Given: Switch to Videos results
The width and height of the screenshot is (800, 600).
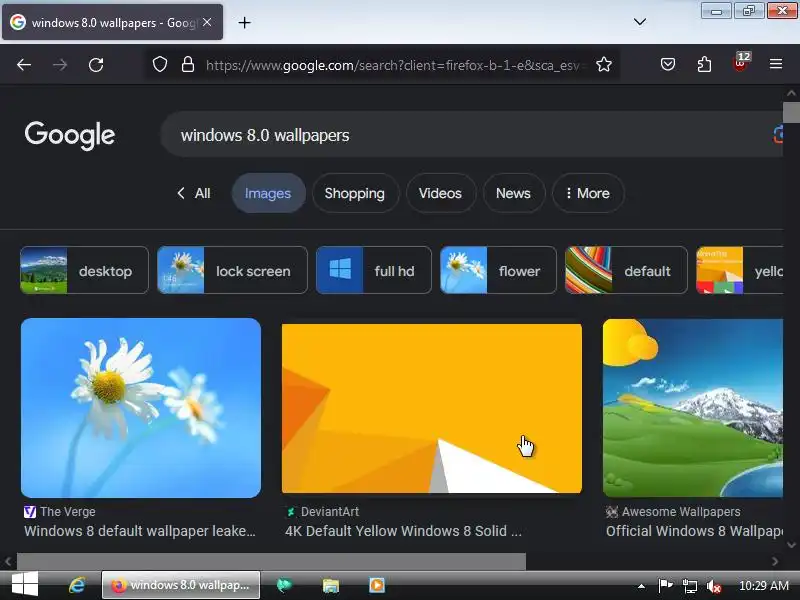Looking at the screenshot, I should tap(441, 193).
